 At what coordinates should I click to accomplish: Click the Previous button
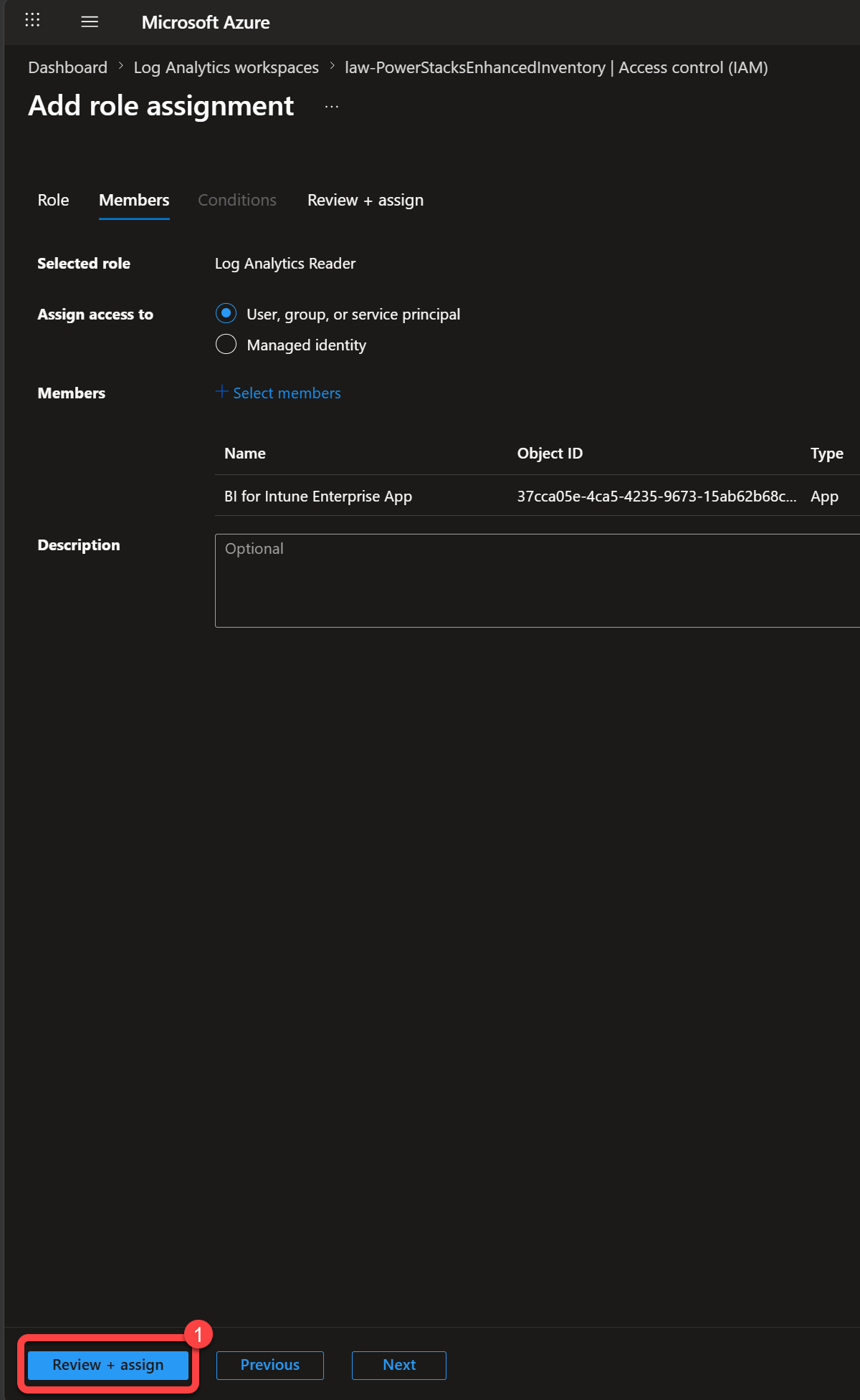point(270,1365)
